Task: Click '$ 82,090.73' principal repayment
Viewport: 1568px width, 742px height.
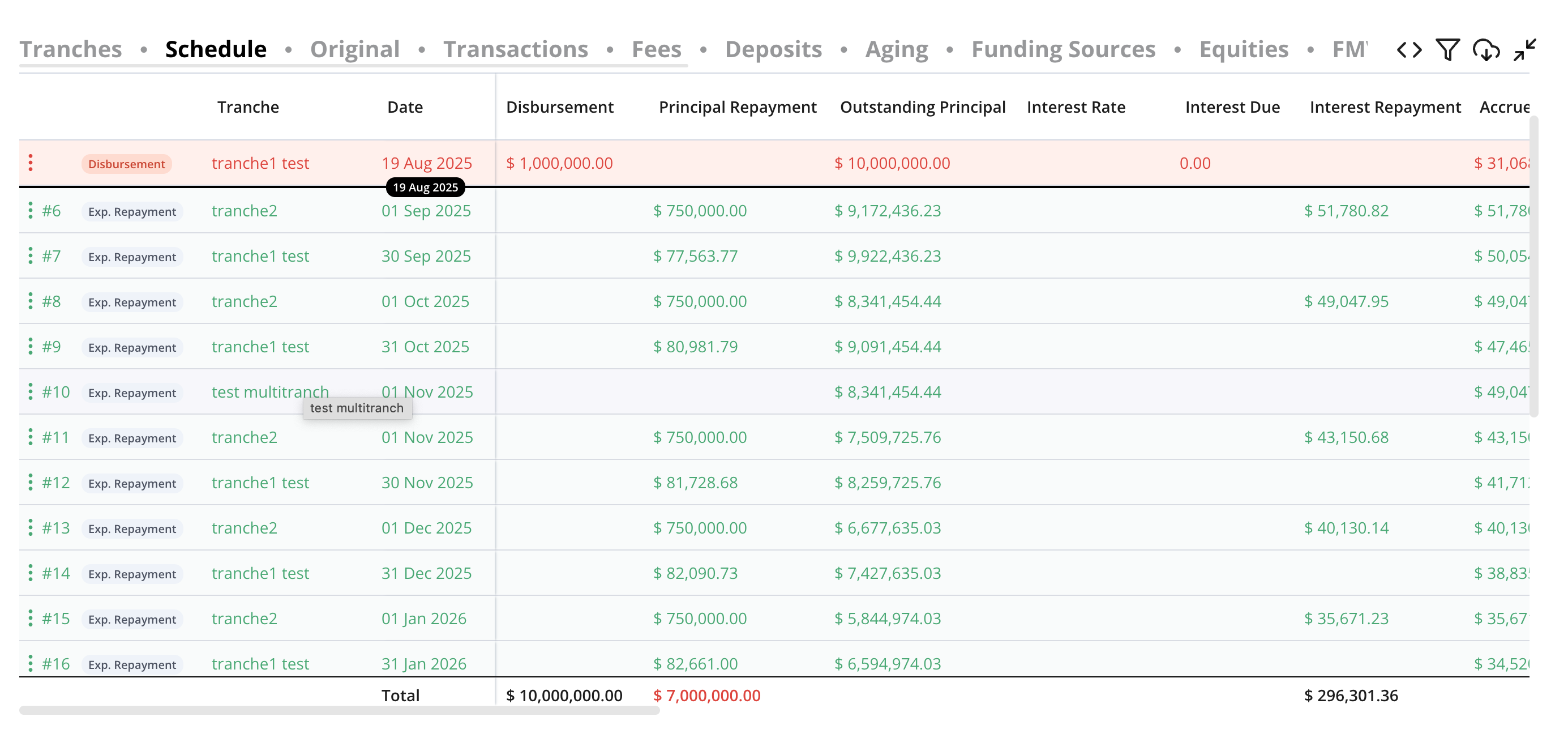Action: point(695,573)
